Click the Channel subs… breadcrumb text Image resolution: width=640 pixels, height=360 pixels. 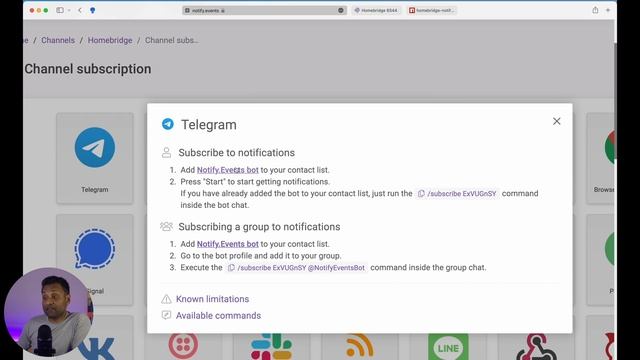click(x=171, y=40)
